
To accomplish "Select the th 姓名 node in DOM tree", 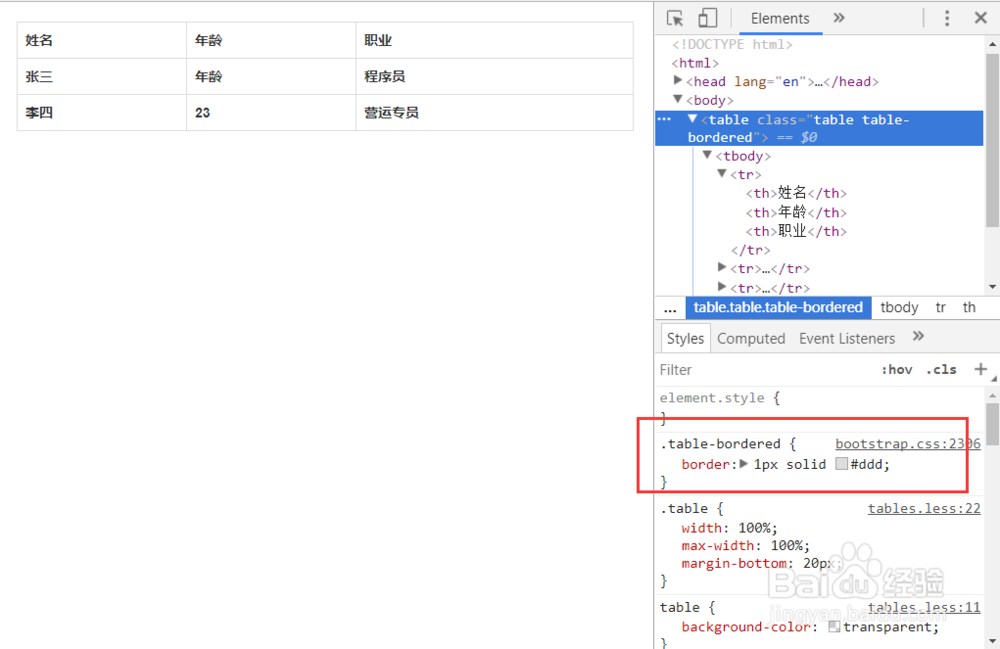I will (x=797, y=193).
